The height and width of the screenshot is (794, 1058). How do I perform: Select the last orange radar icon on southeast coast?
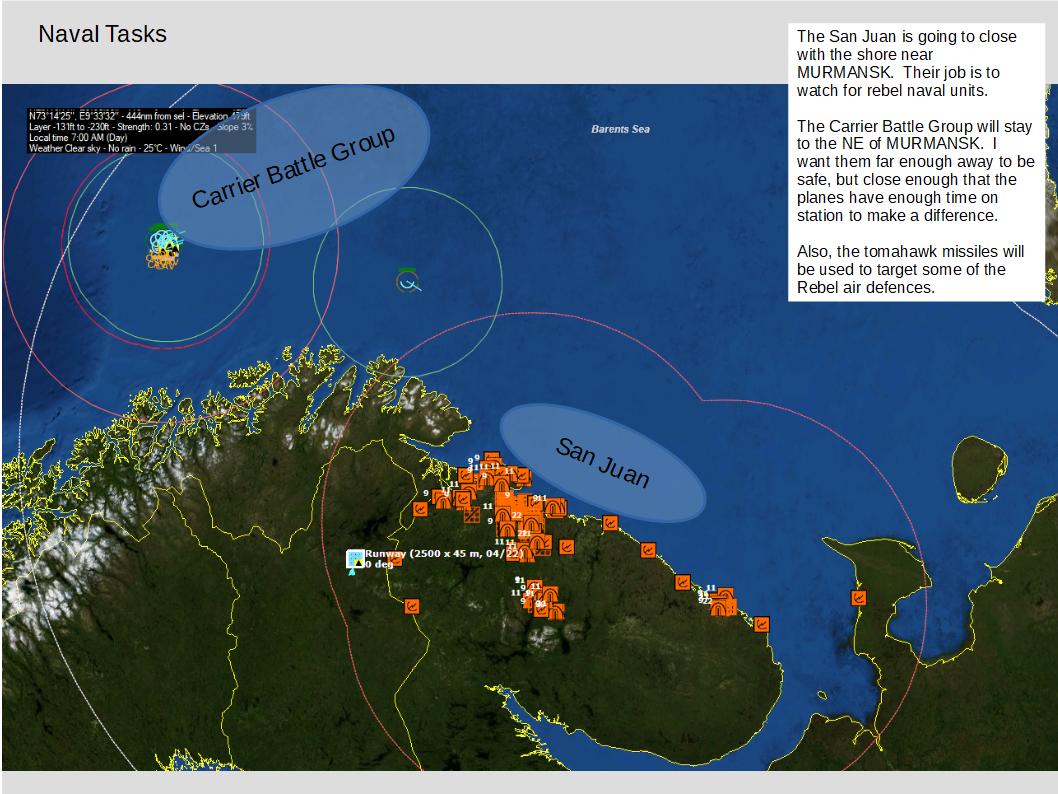coord(761,624)
